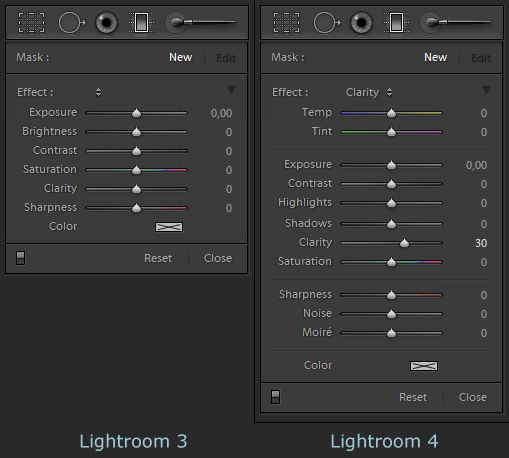The image size is (509, 458).
Task: Open Effect preset dropdown in Lightroom 3 panel
Action: [x=98, y=92]
